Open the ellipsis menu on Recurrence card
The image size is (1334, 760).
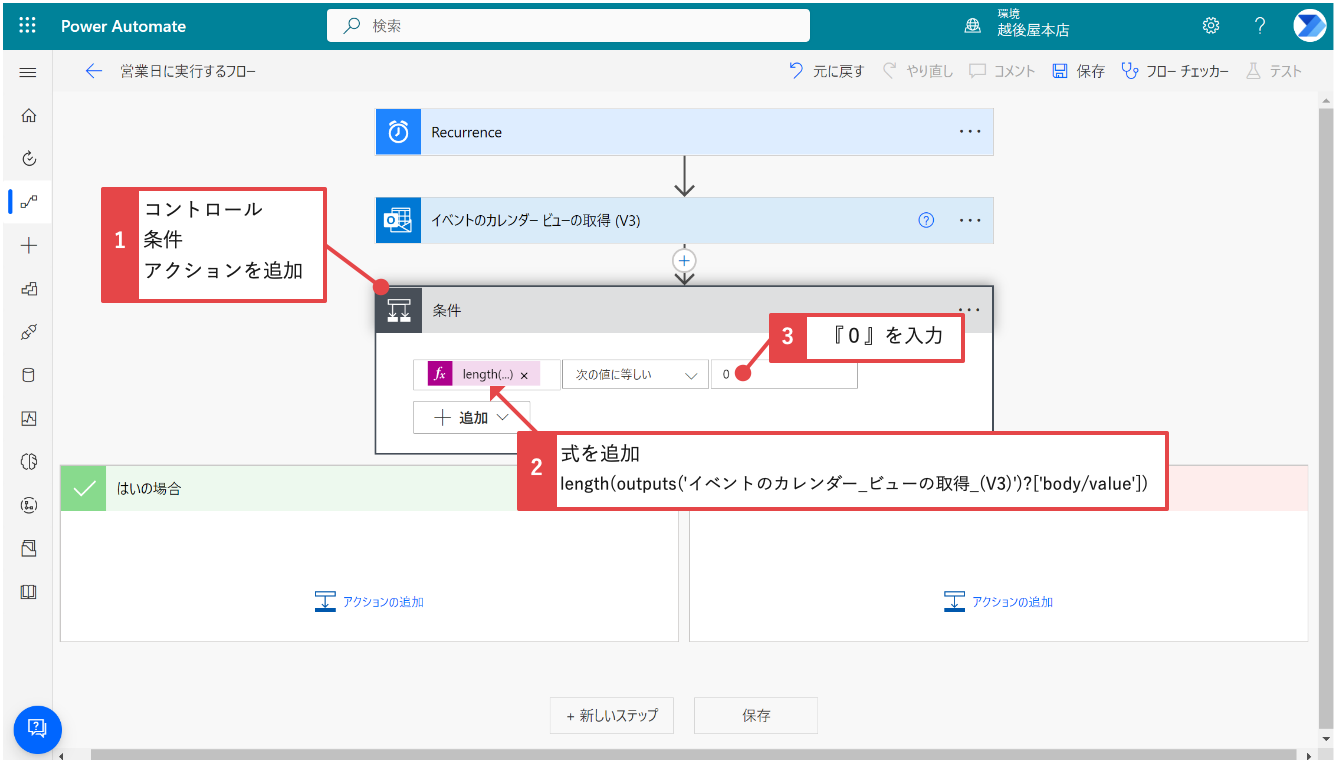[x=969, y=131]
